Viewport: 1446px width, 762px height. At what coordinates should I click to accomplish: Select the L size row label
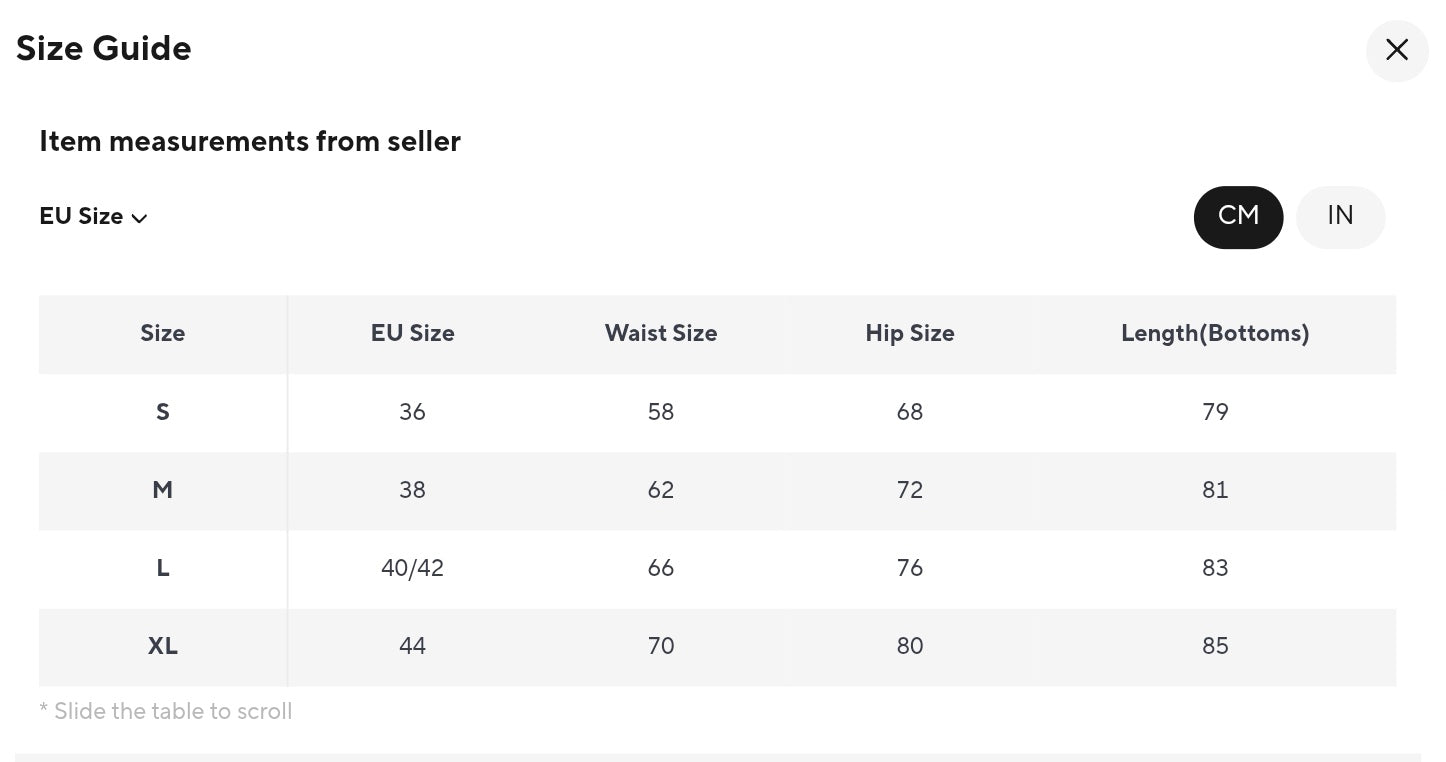coord(162,568)
